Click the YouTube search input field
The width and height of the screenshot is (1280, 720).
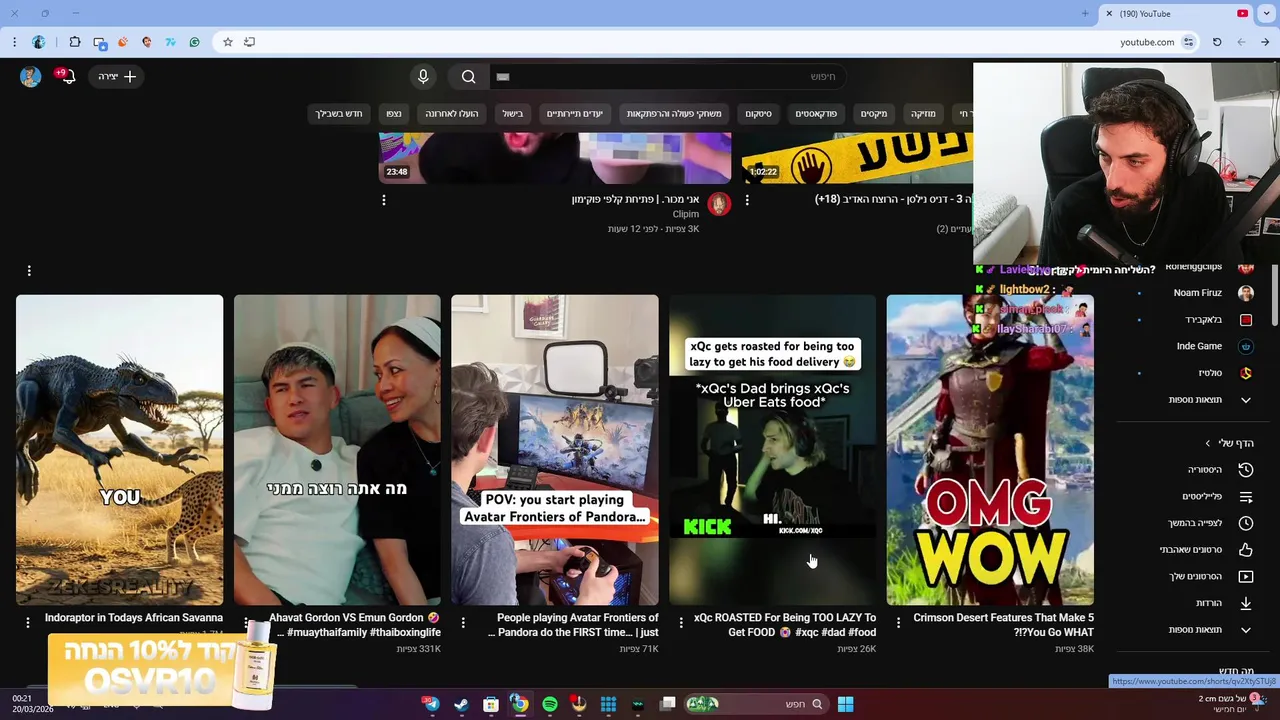pos(668,76)
